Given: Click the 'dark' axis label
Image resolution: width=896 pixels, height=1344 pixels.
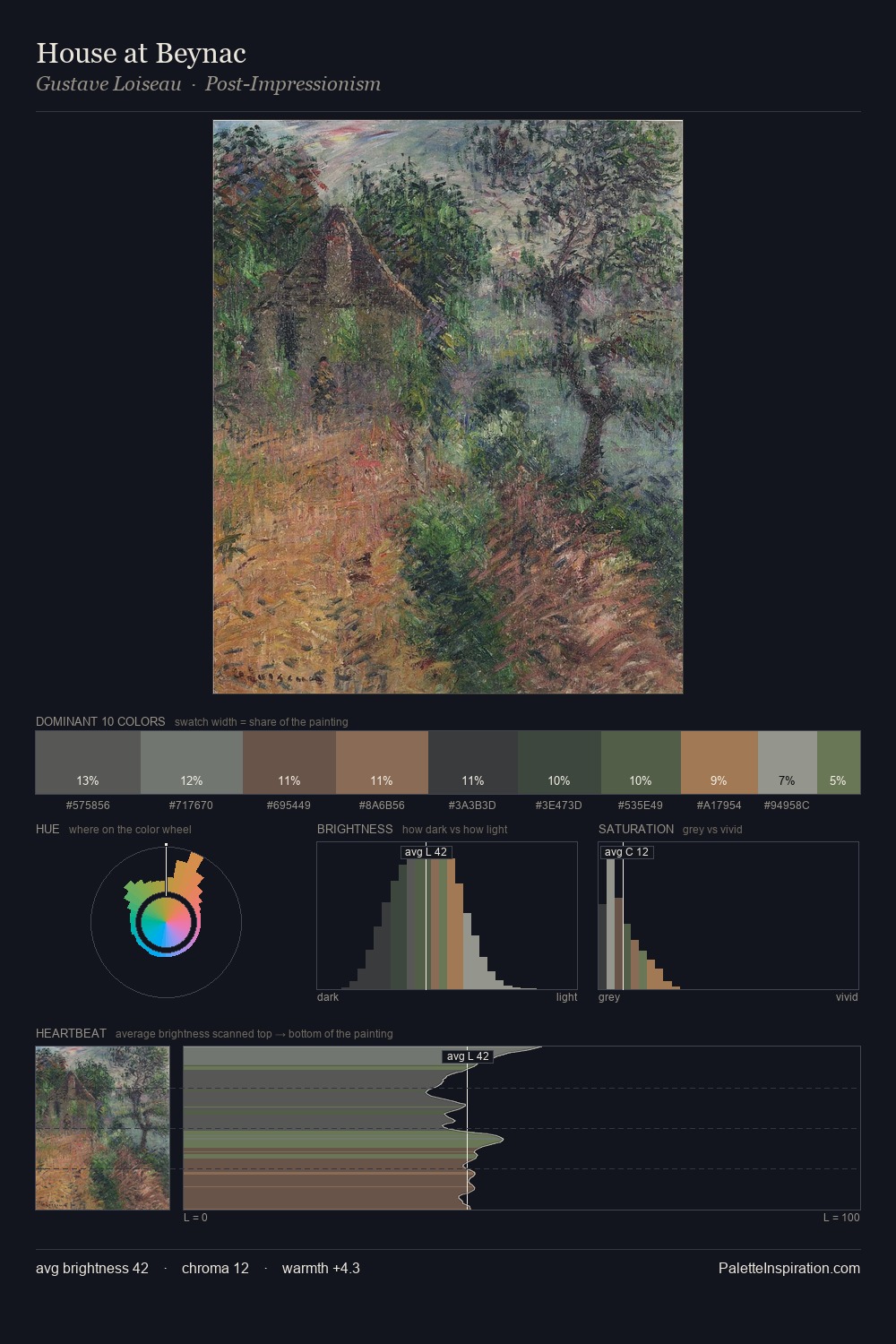Looking at the screenshot, I should (x=328, y=997).
